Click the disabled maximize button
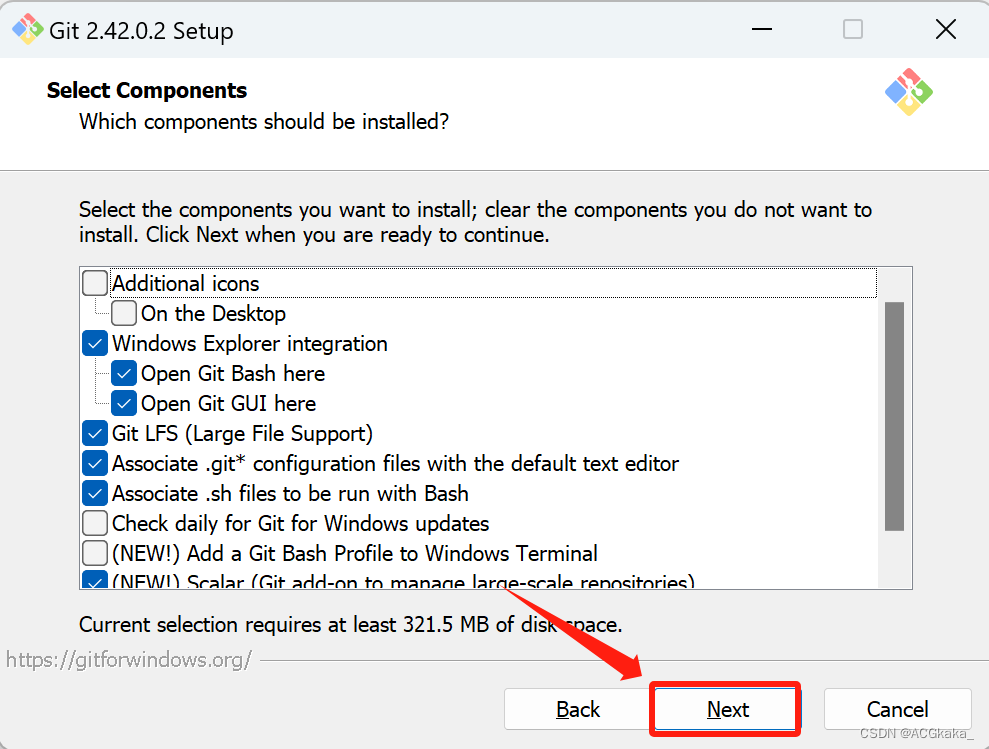 click(x=853, y=29)
